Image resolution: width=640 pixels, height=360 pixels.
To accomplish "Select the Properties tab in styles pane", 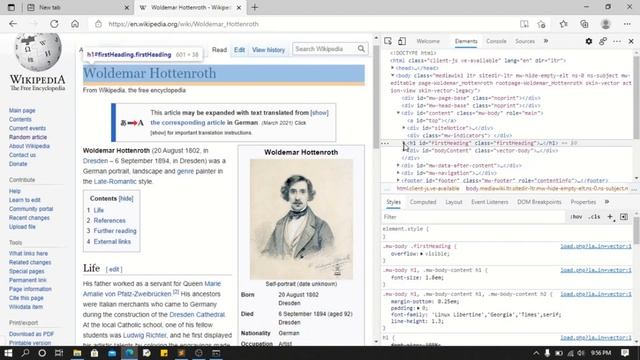I will click(x=583, y=202).
